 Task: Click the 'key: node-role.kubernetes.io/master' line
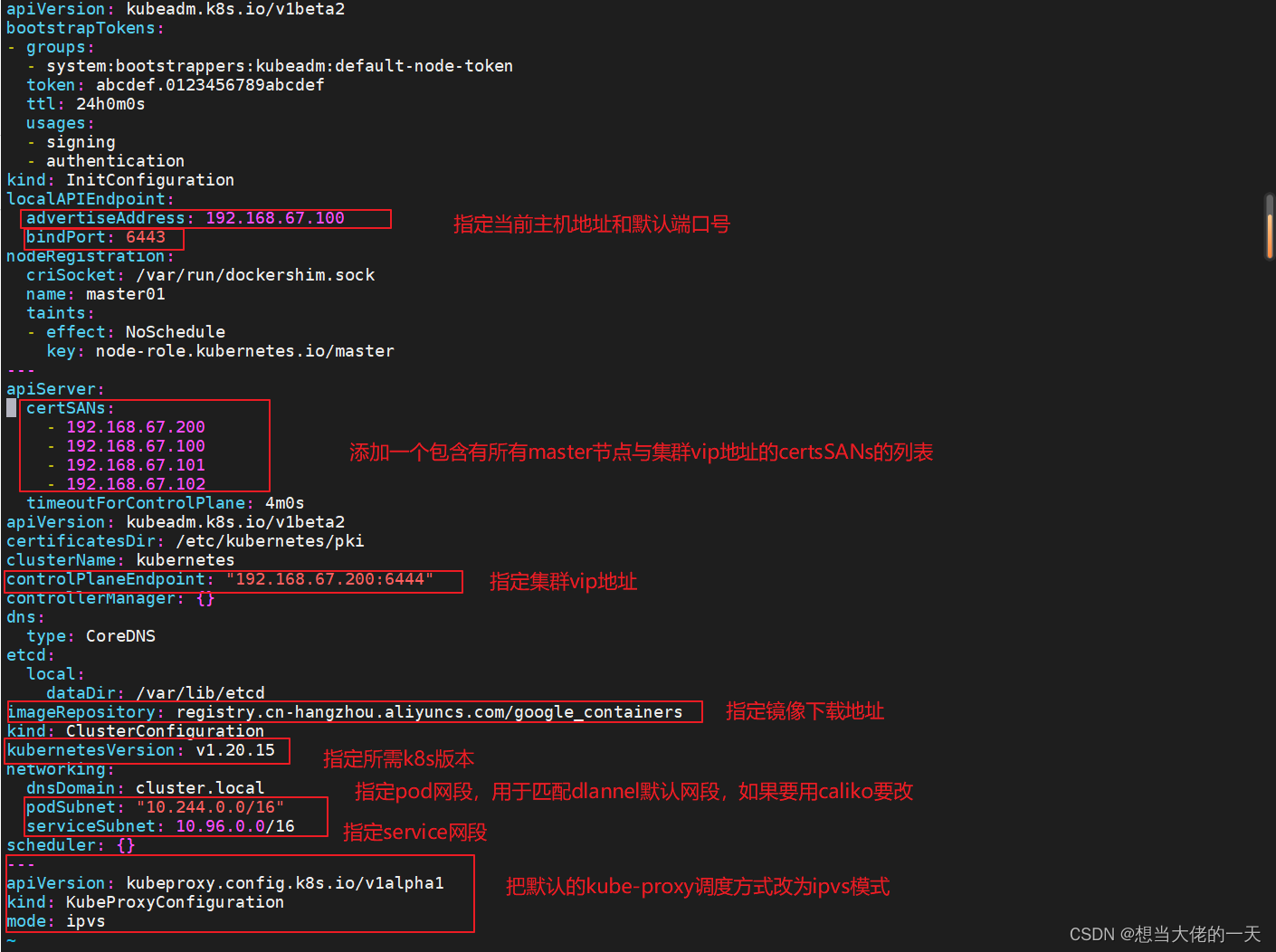coord(220,351)
